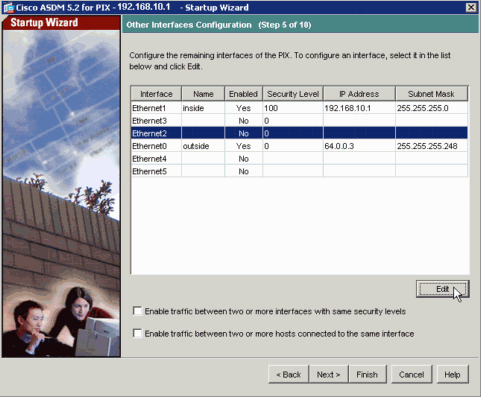Image resolution: width=481 pixels, height=397 pixels.
Task: Click the 'outside' name cell
Action: [x=203, y=146]
